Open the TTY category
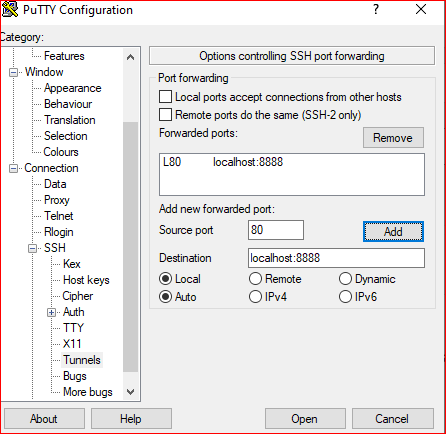Image resolution: width=446 pixels, height=434 pixels. tap(73, 328)
